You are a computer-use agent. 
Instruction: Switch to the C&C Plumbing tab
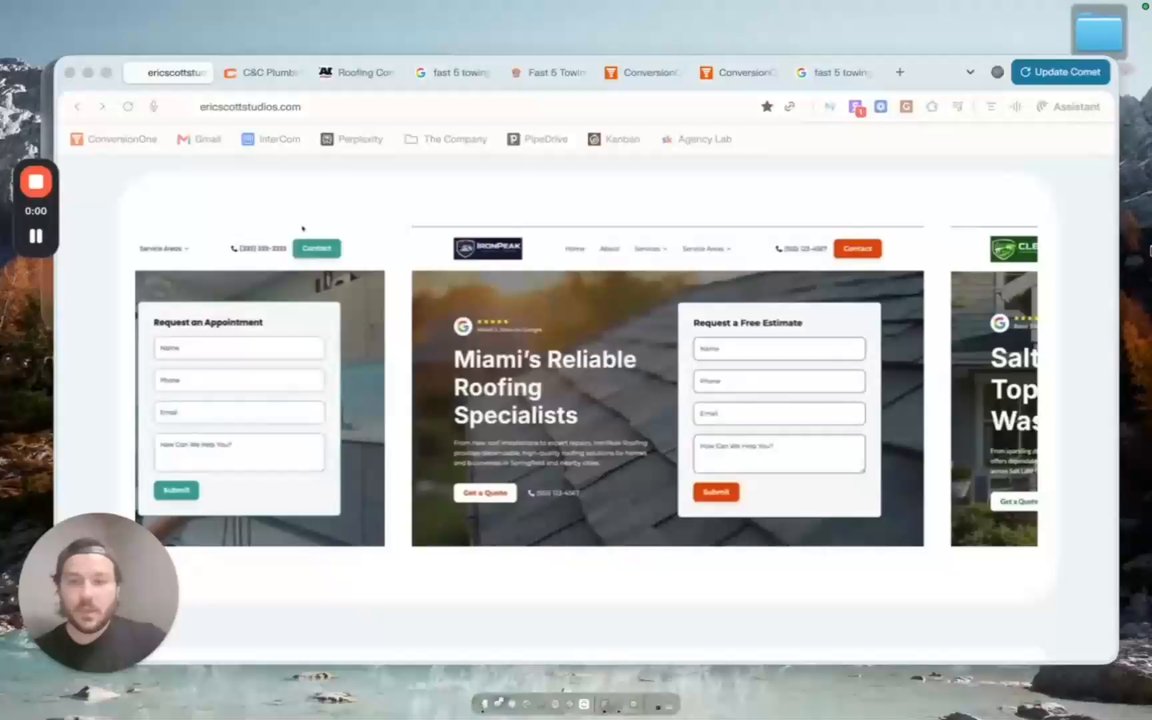[262, 73]
